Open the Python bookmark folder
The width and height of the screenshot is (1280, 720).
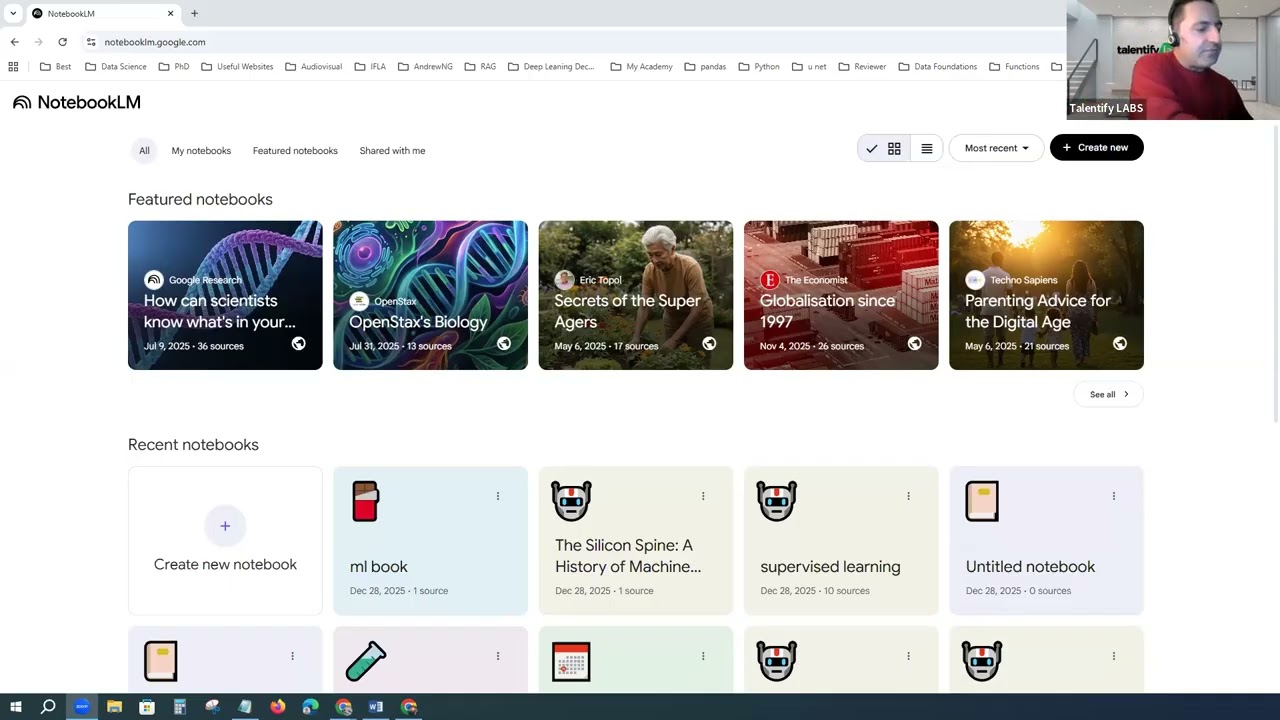[759, 67]
